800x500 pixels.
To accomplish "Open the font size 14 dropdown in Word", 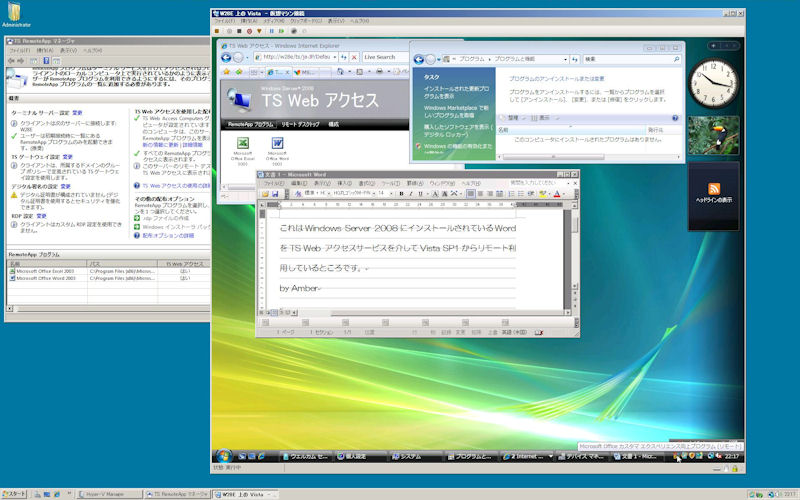I will pyautogui.click(x=391, y=193).
